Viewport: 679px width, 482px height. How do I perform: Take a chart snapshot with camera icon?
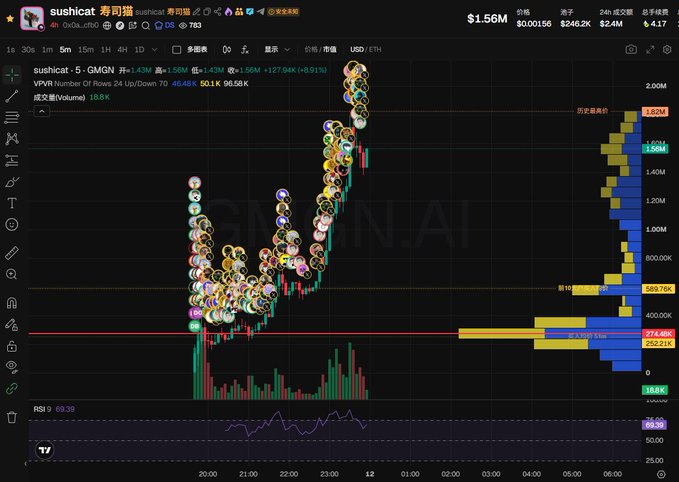click(x=631, y=49)
